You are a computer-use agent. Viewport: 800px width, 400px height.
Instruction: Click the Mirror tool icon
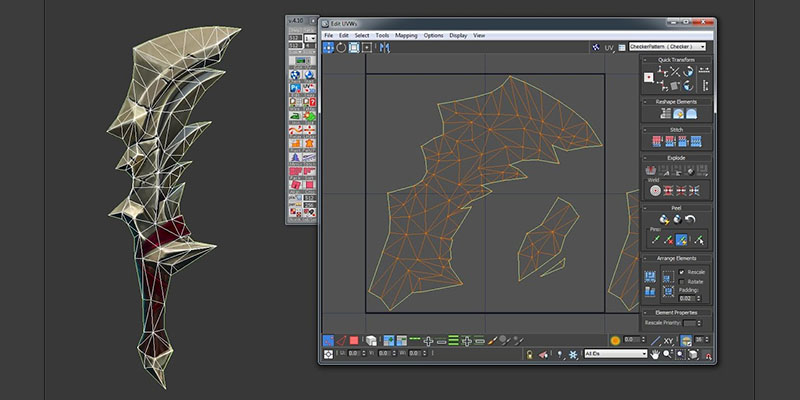385,47
